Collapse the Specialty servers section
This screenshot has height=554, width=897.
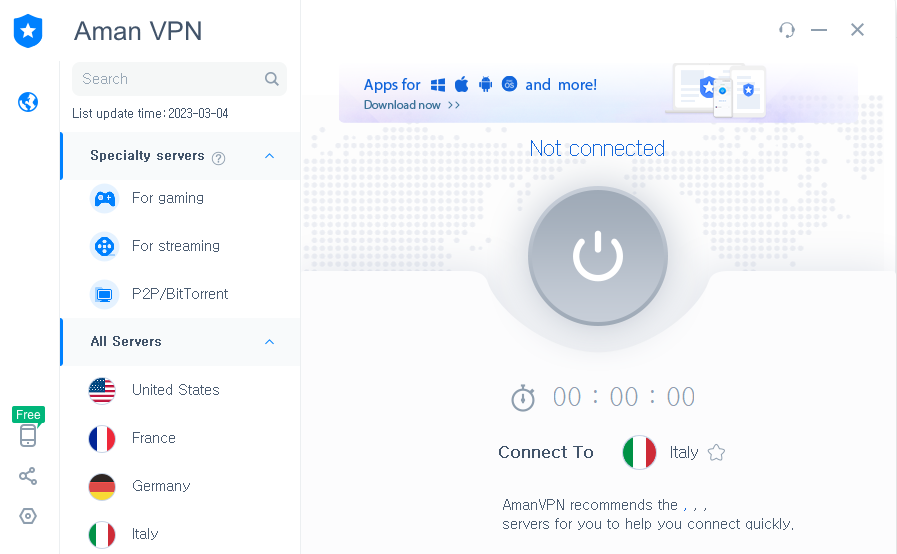click(x=269, y=156)
